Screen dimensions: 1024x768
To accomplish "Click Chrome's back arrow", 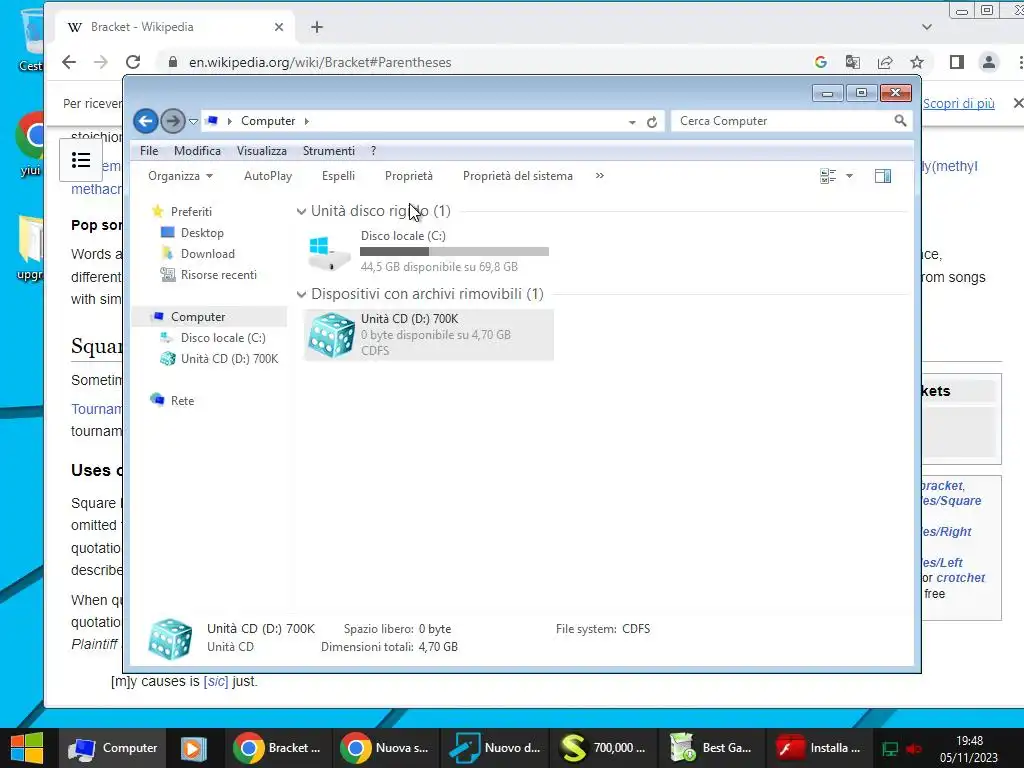I will pos(69,62).
